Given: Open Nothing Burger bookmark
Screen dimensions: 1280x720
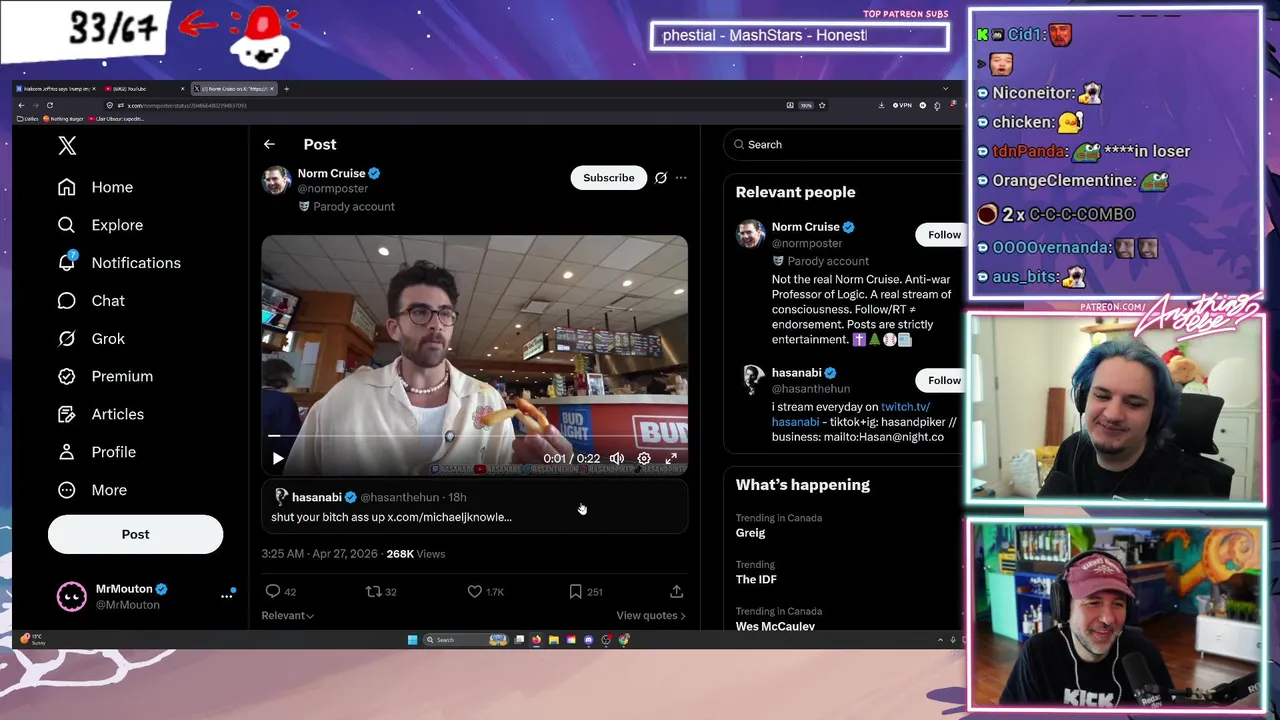Looking at the screenshot, I should coord(64,119).
